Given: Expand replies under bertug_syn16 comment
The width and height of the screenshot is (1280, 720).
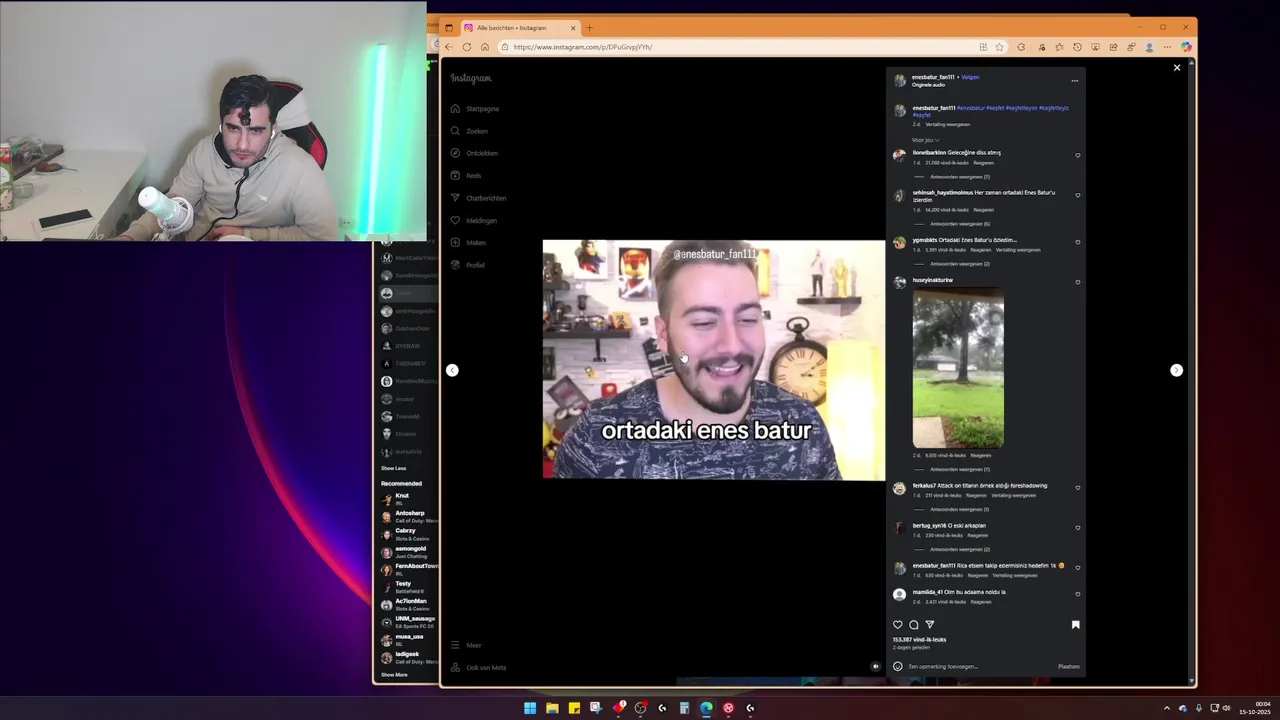Looking at the screenshot, I should tap(959, 549).
